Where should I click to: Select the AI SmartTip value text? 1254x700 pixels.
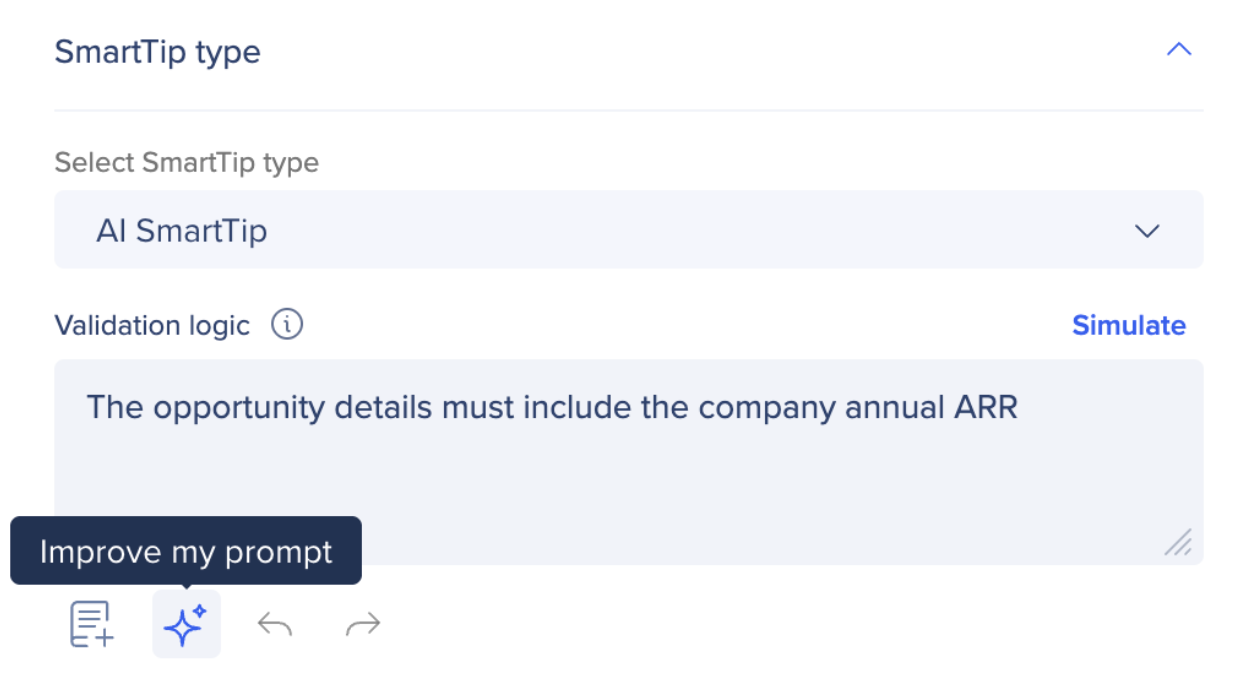click(x=182, y=231)
